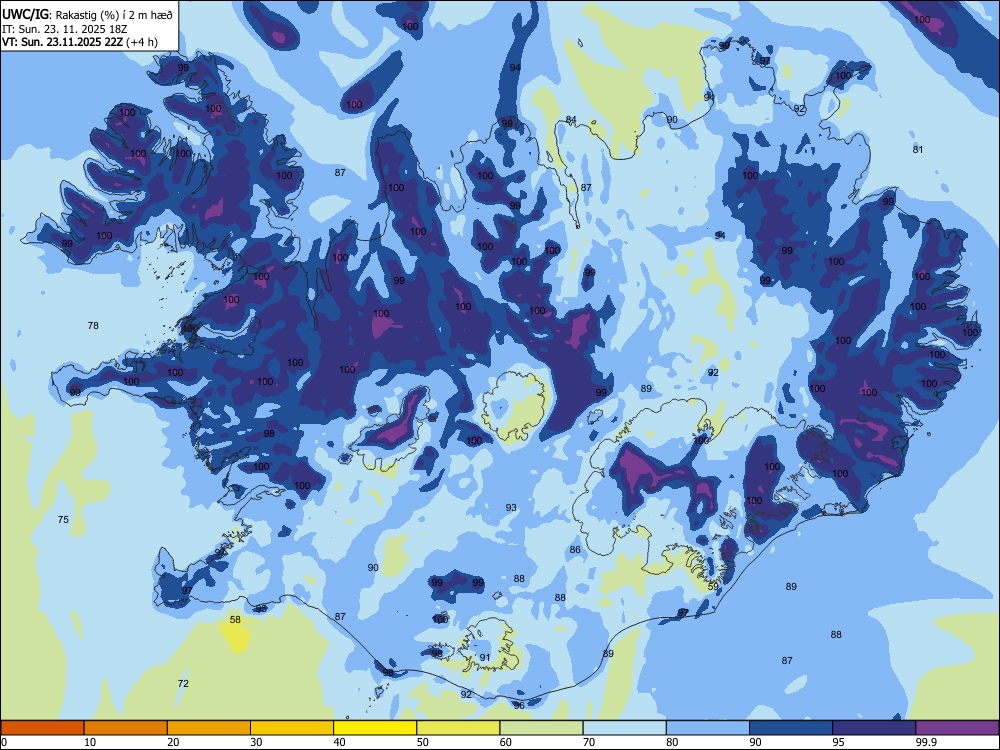Click the humidity value 86 in the southern highlands

(575, 549)
